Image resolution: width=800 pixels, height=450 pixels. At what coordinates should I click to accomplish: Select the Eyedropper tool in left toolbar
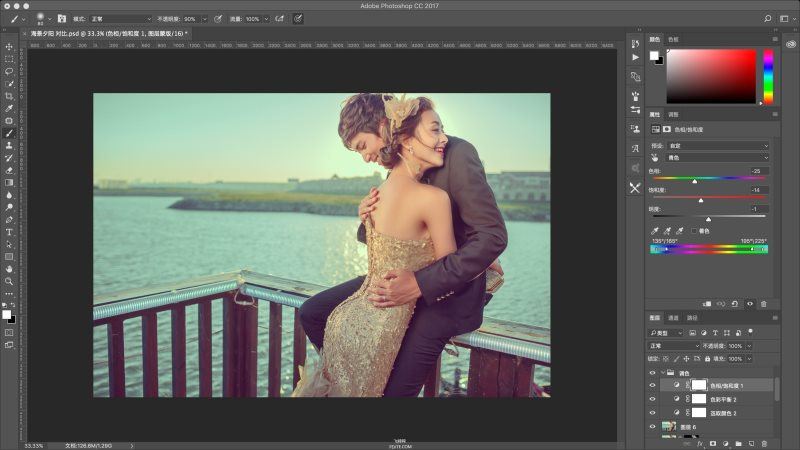coord(9,108)
